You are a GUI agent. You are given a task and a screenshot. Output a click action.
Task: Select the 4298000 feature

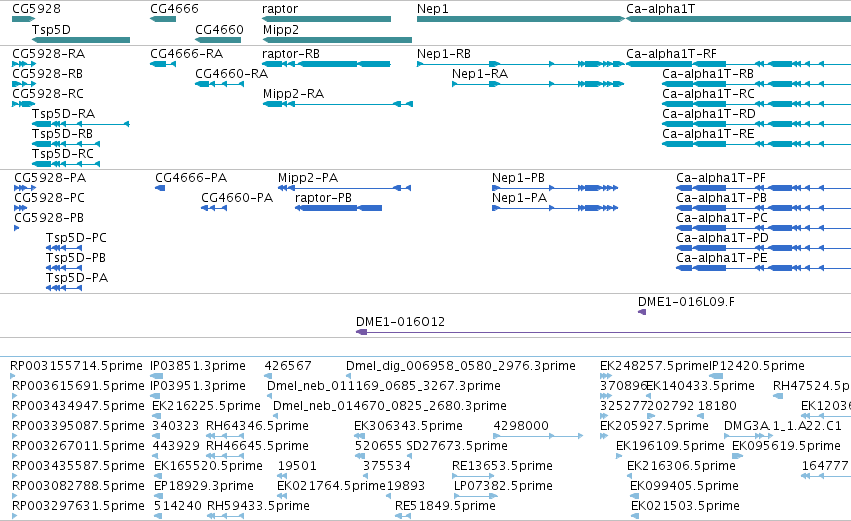(520, 426)
